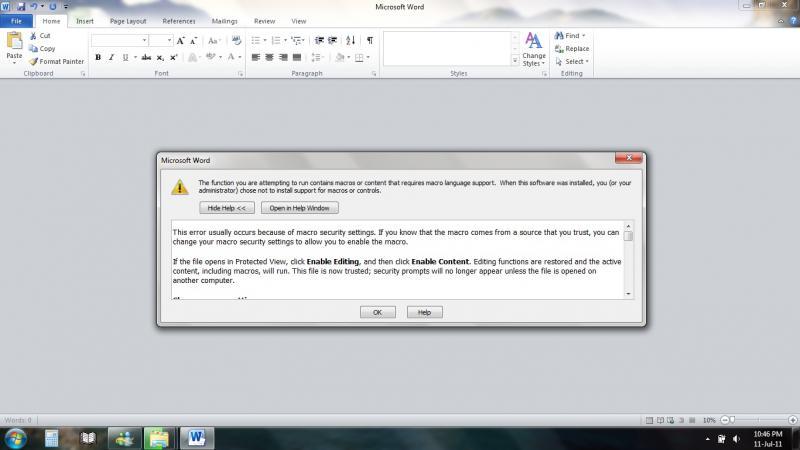800x450 pixels.
Task: Click Shrink Font icon
Action: tap(193, 40)
